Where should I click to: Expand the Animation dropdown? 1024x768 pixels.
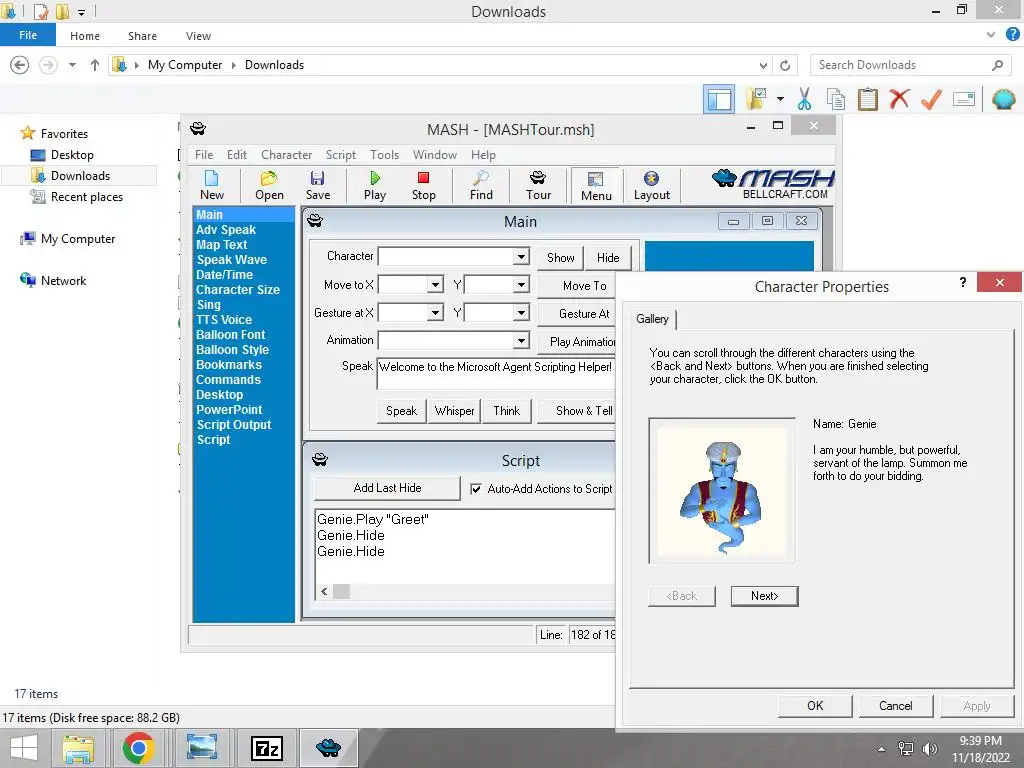coord(520,340)
